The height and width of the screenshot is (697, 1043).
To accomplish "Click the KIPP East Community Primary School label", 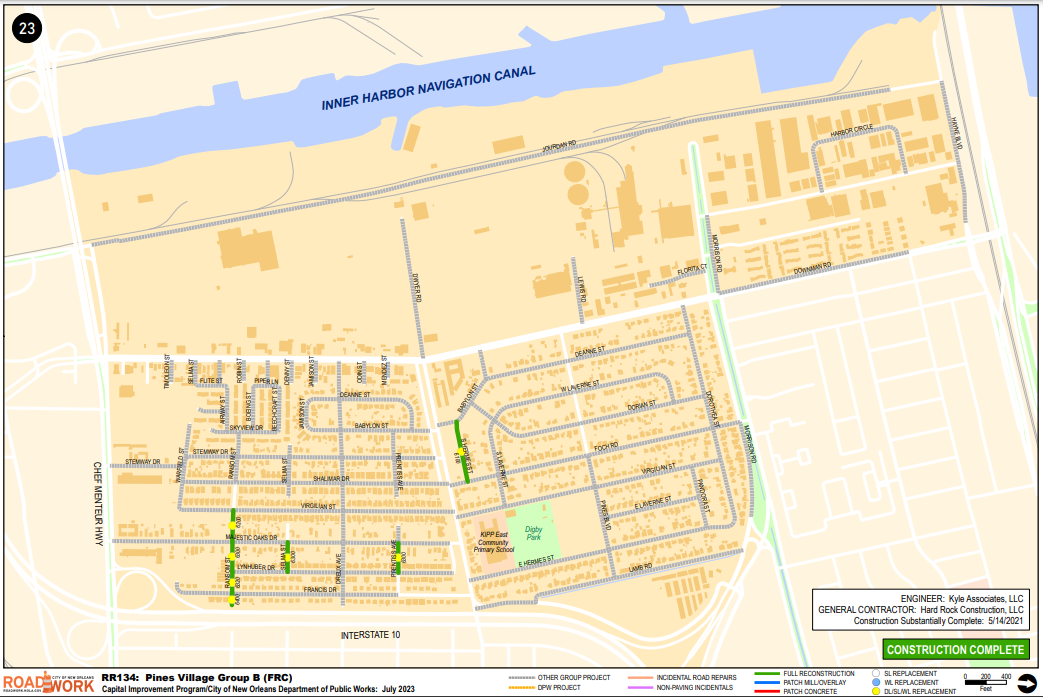I will pyautogui.click(x=494, y=542).
